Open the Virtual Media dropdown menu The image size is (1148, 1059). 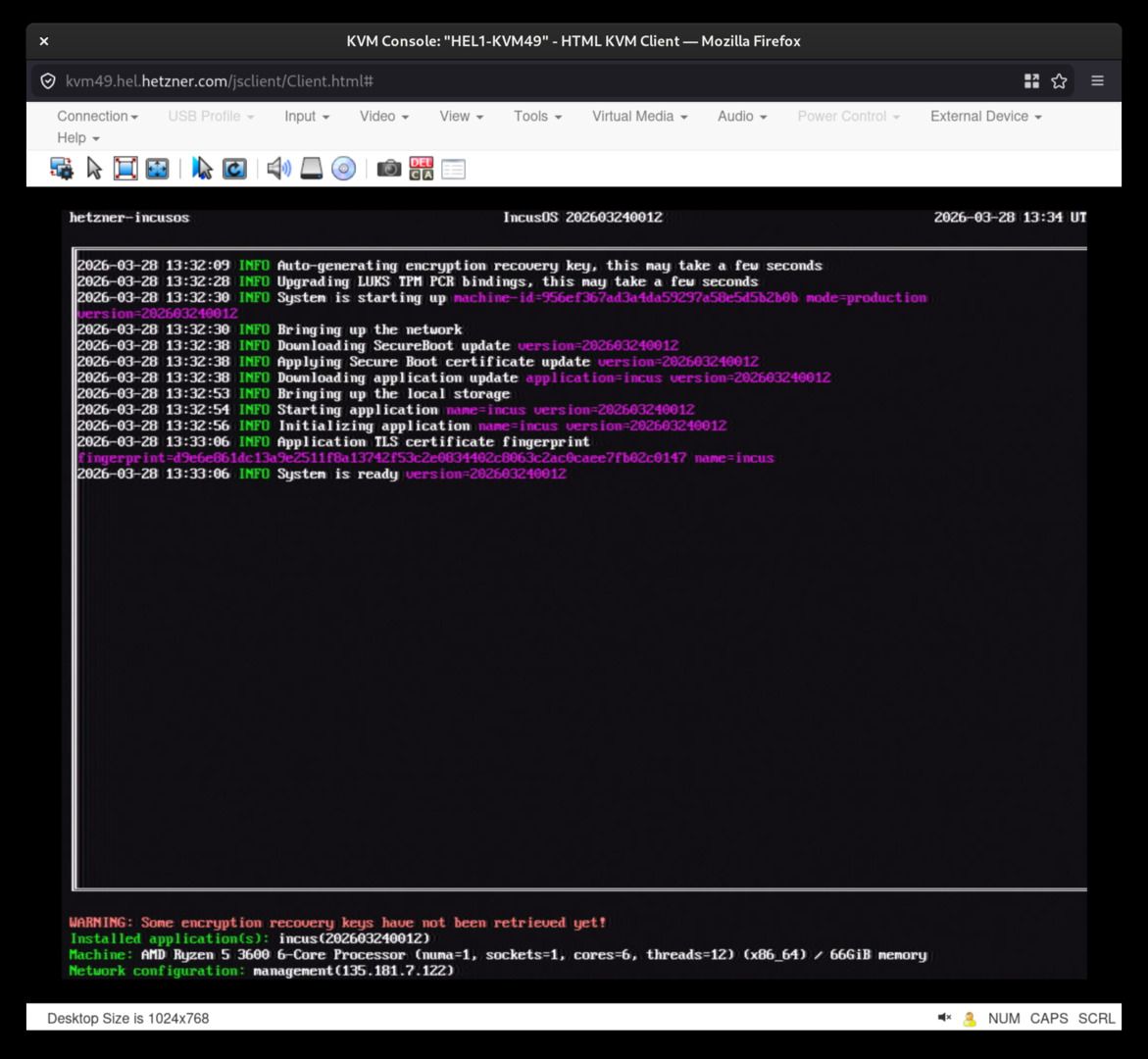pos(638,116)
